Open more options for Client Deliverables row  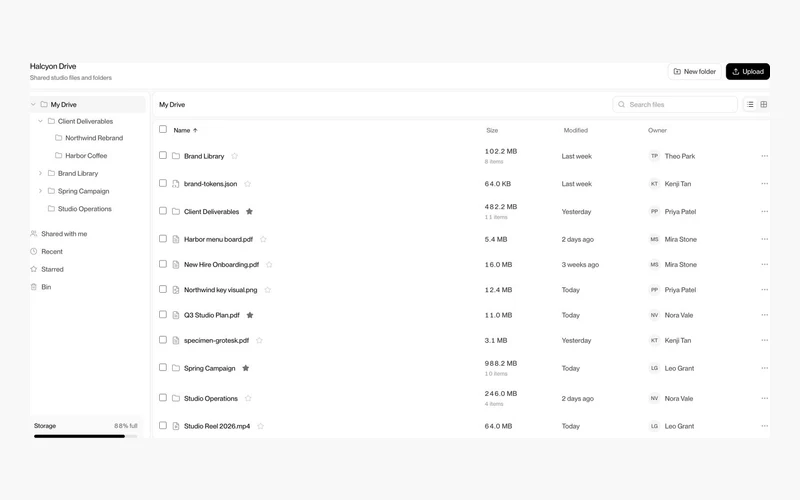point(764,211)
